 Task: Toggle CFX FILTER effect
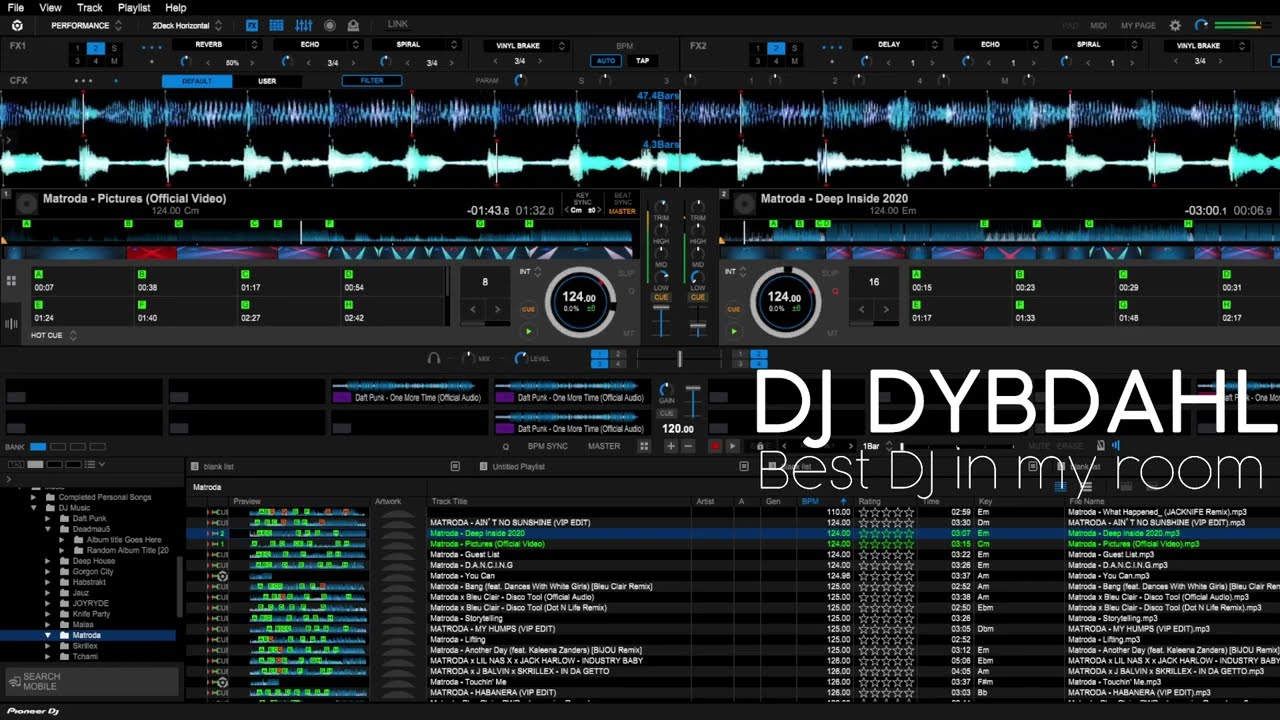tap(372, 80)
